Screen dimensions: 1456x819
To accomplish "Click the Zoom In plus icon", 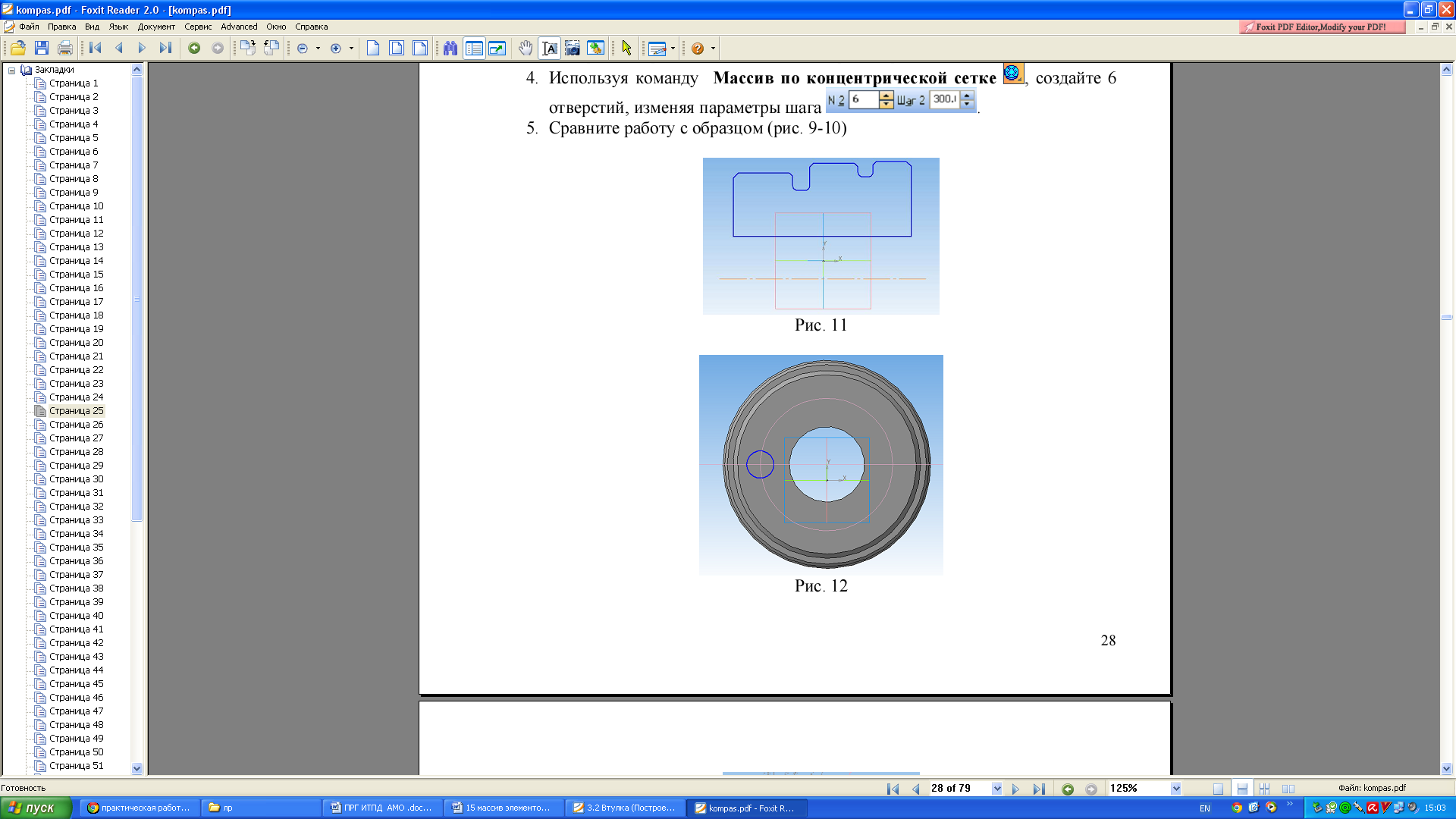I will tap(336, 49).
